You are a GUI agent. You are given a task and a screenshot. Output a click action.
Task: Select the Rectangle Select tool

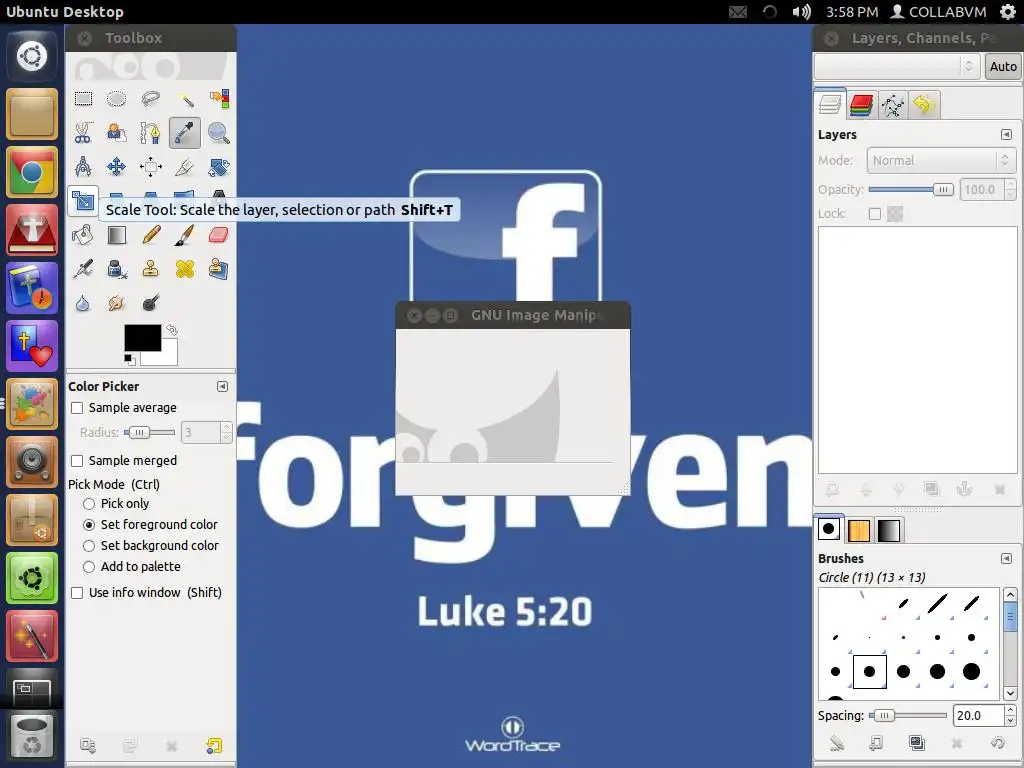(83, 99)
